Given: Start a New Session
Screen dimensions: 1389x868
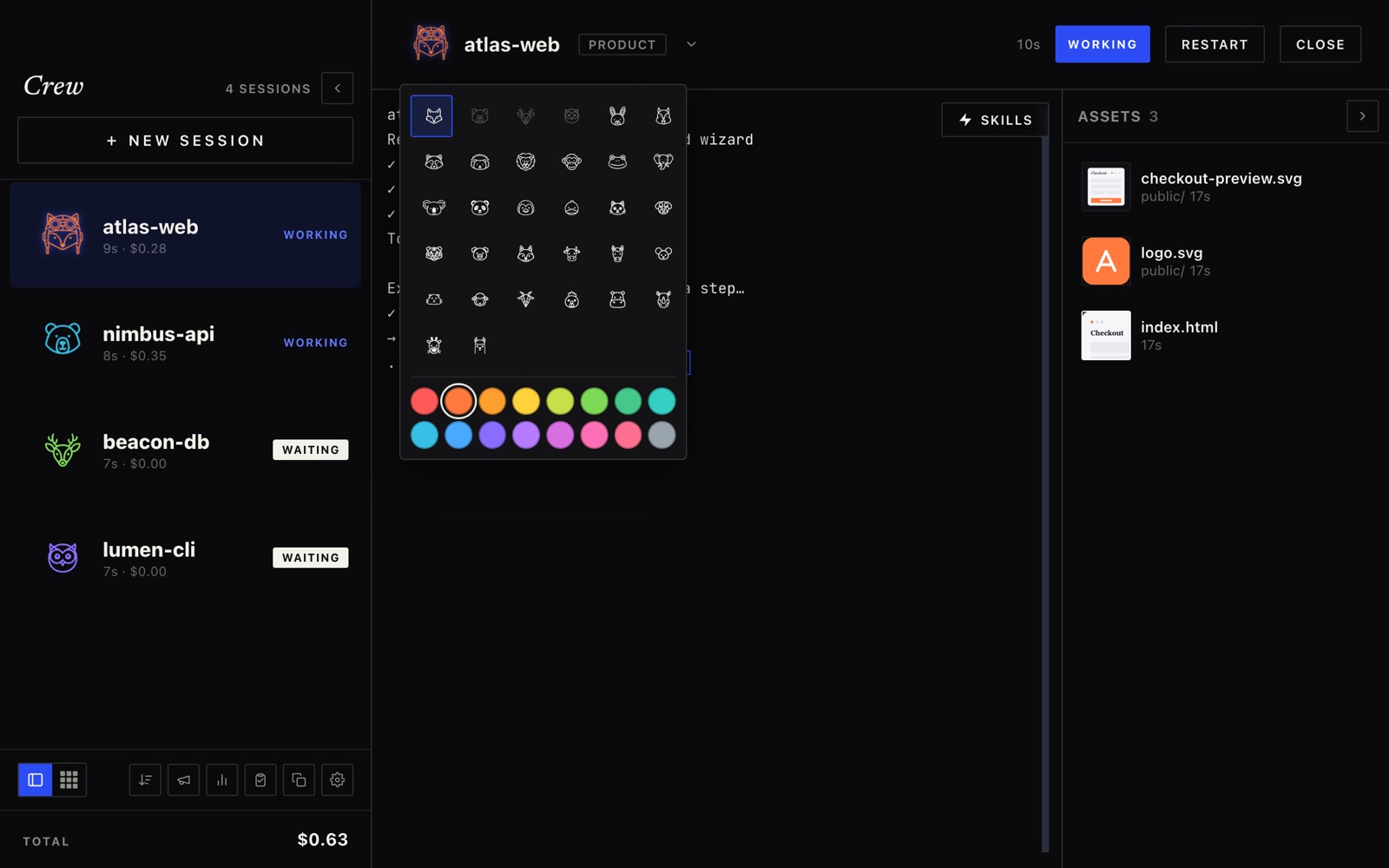Looking at the screenshot, I should pyautogui.click(x=185, y=141).
